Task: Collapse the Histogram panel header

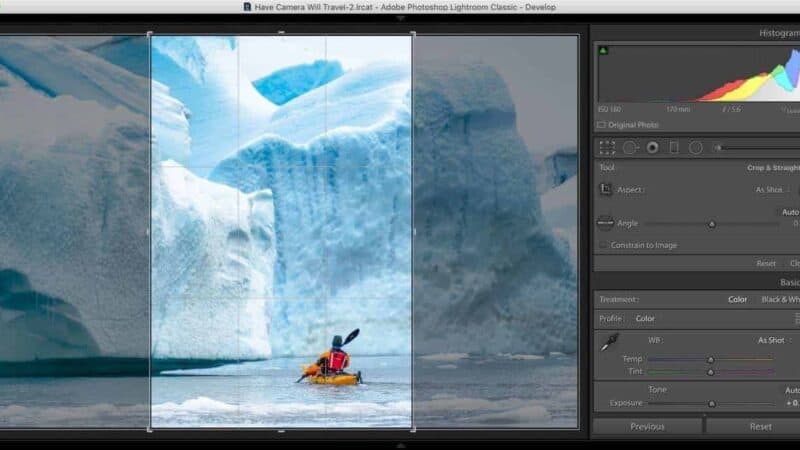Action: pyautogui.click(x=779, y=33)
